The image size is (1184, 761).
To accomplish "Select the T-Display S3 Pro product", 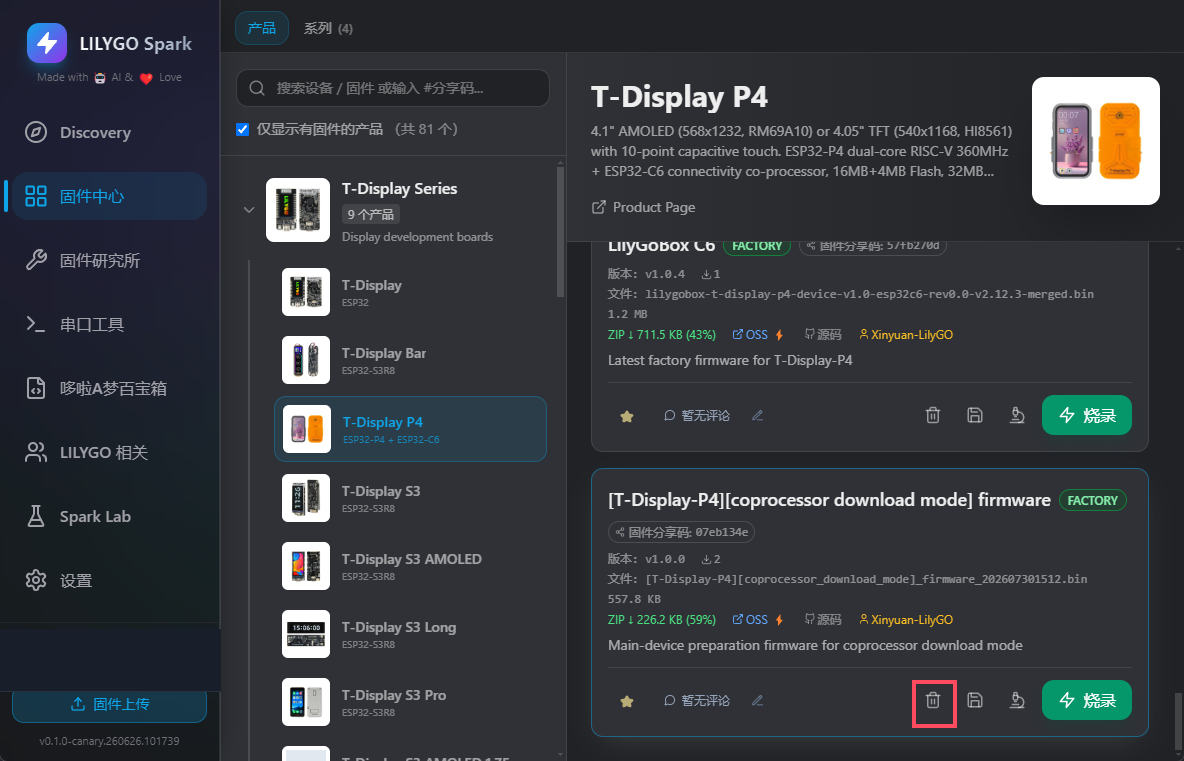I will (410, 702).
